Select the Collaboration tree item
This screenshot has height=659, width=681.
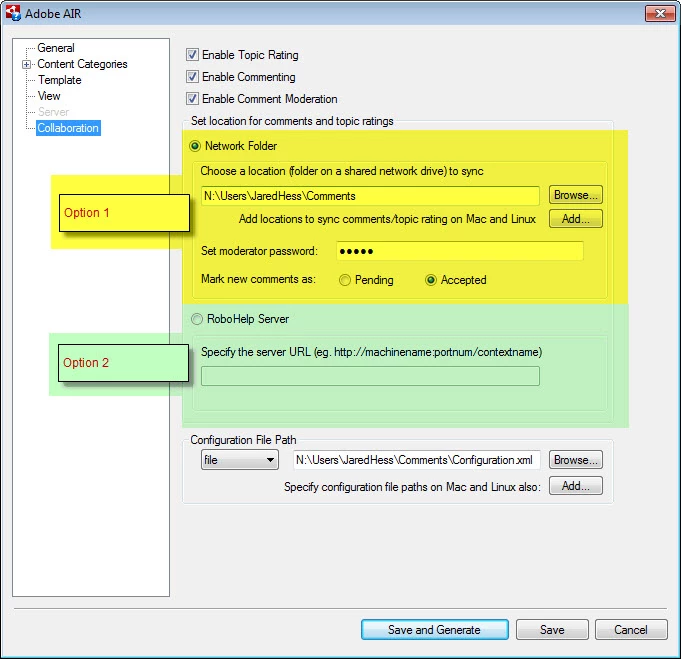(x=68, y=128)
